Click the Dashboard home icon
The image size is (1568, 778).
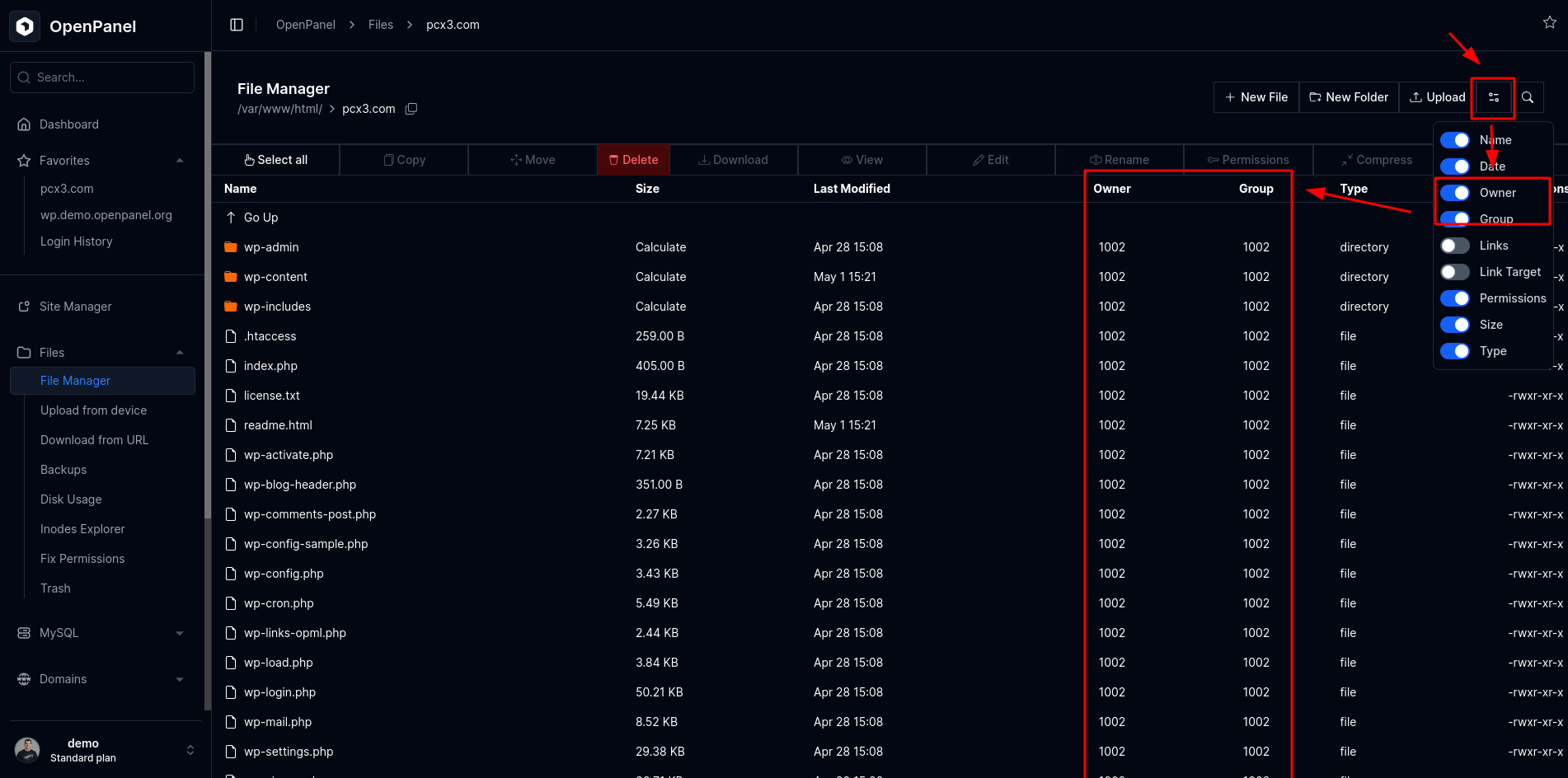coord(24,124)
